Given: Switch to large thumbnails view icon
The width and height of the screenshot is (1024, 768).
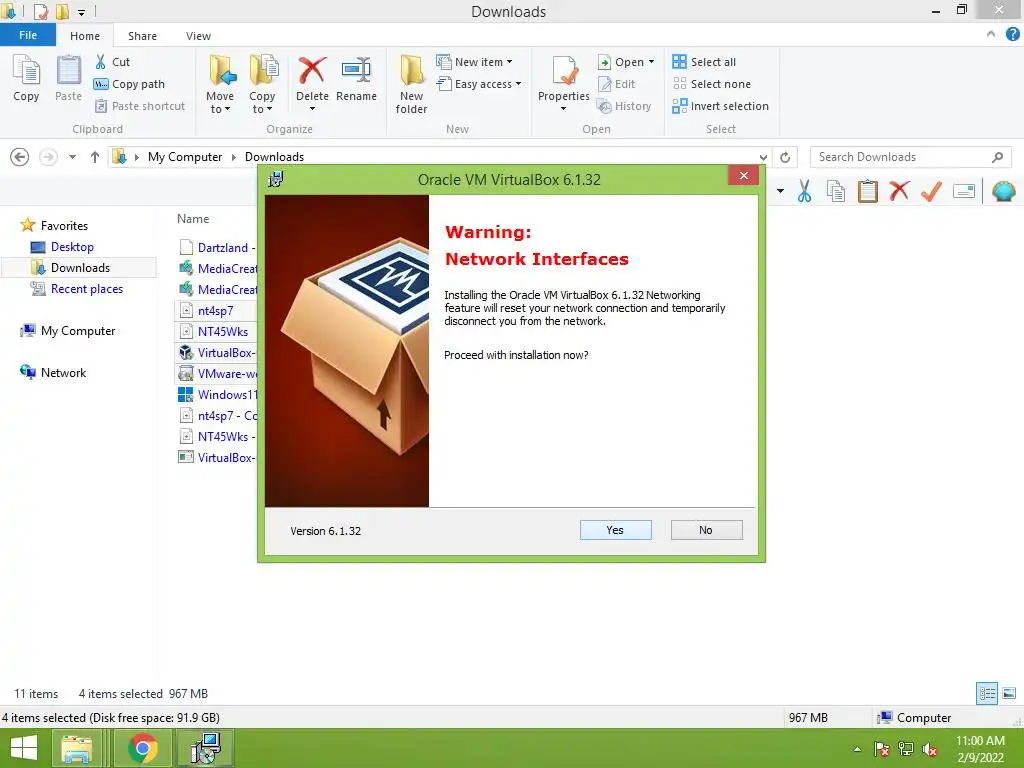Looking at the screenshot, I should pos(1009,694).
